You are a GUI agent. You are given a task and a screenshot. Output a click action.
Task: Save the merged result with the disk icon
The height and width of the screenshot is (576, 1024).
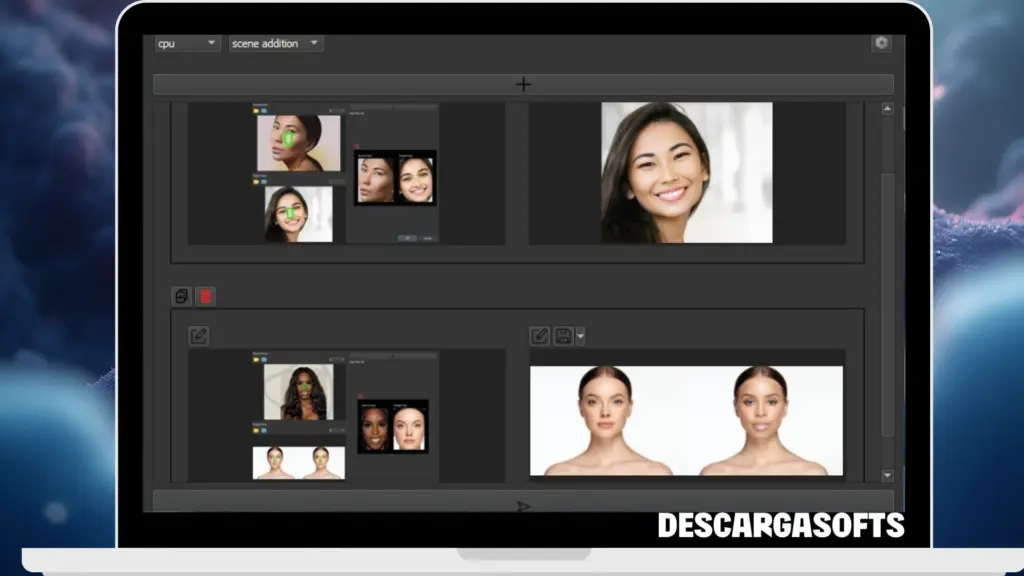(563, 336)
